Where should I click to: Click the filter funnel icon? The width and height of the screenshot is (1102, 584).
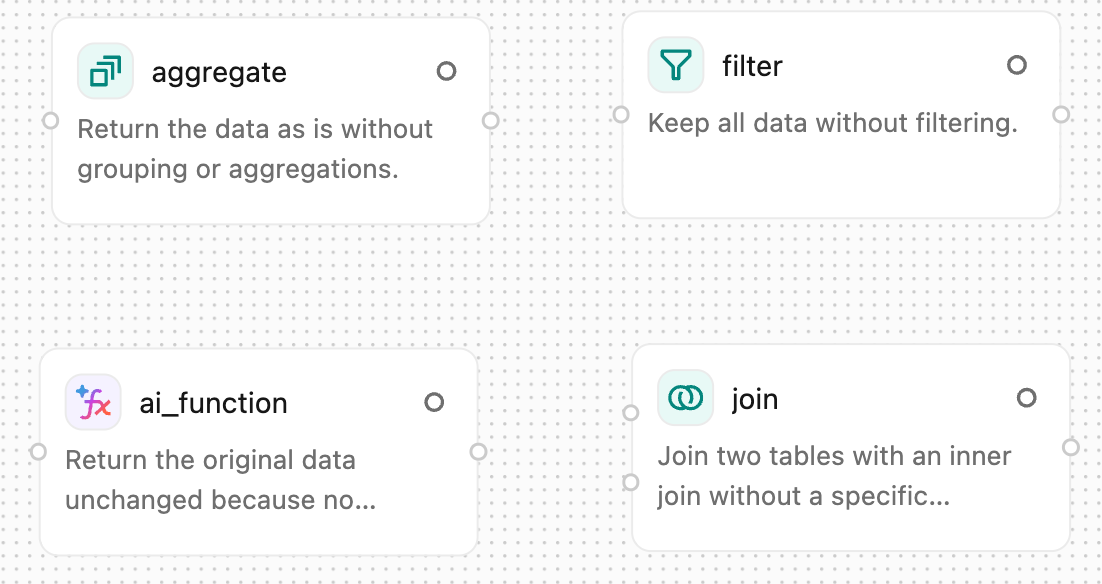tap(676, 65)
